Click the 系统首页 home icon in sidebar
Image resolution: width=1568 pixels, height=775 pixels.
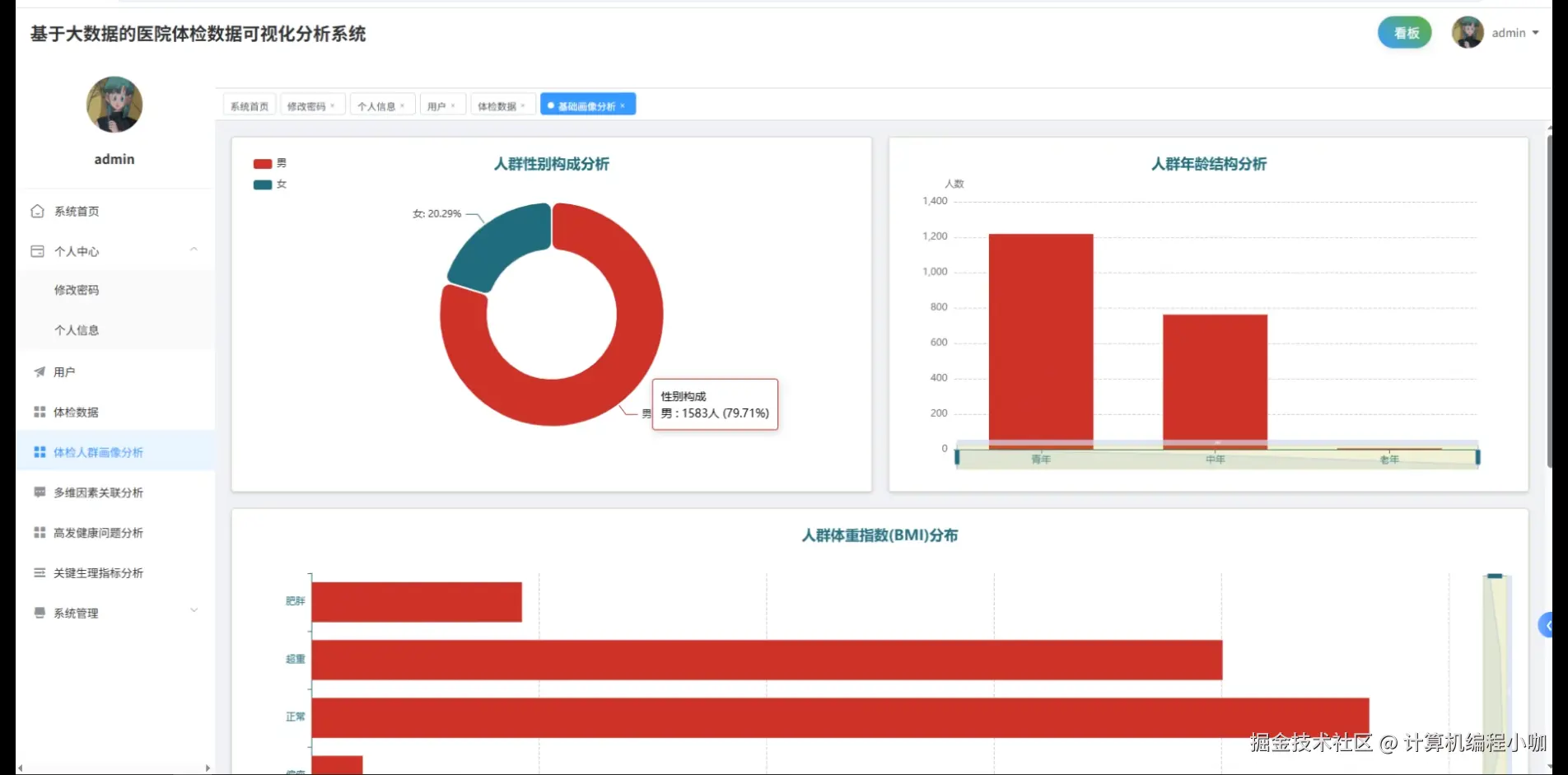pos(37,211)
